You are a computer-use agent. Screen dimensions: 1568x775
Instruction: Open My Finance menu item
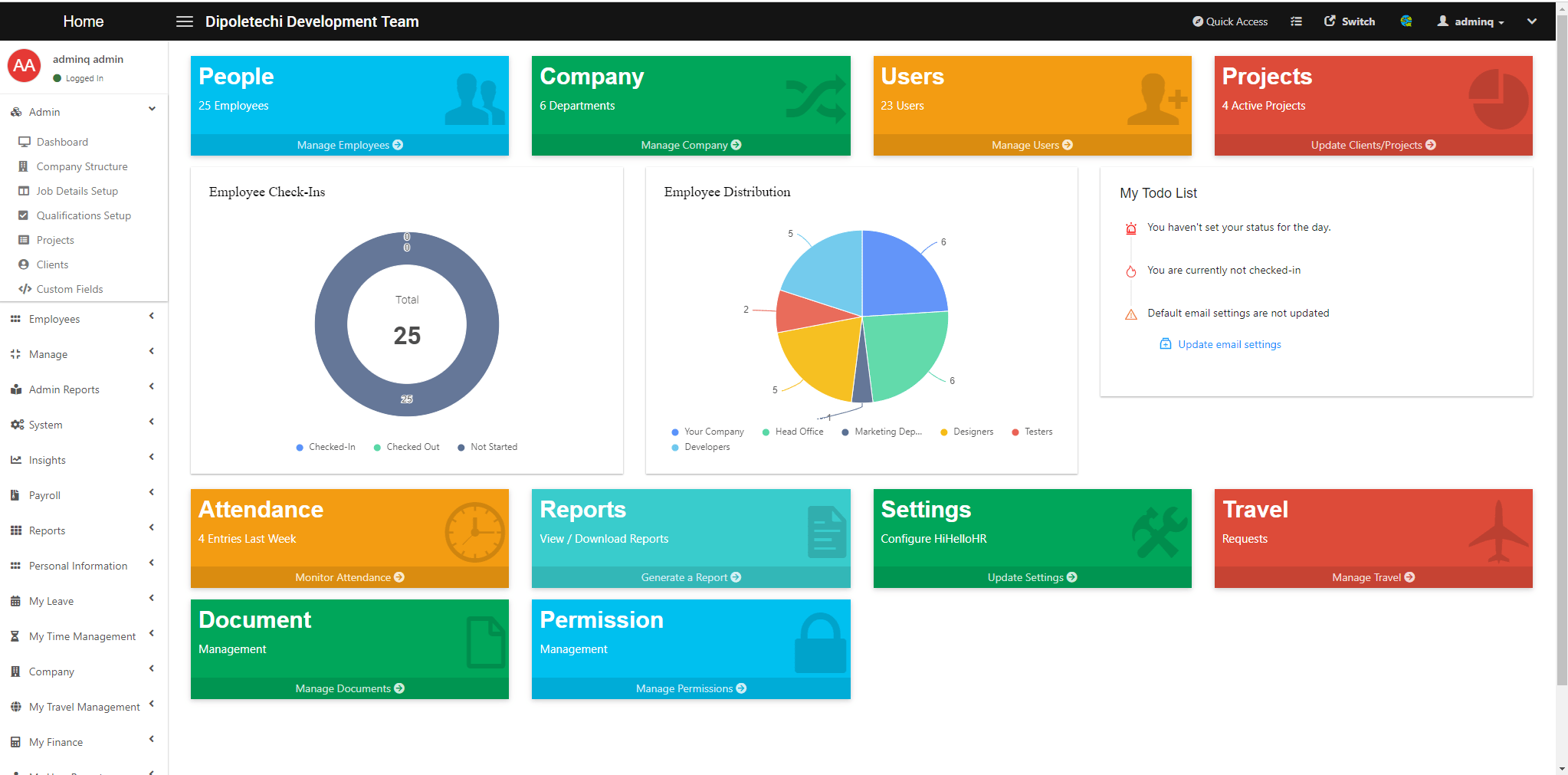click(56, 742)
